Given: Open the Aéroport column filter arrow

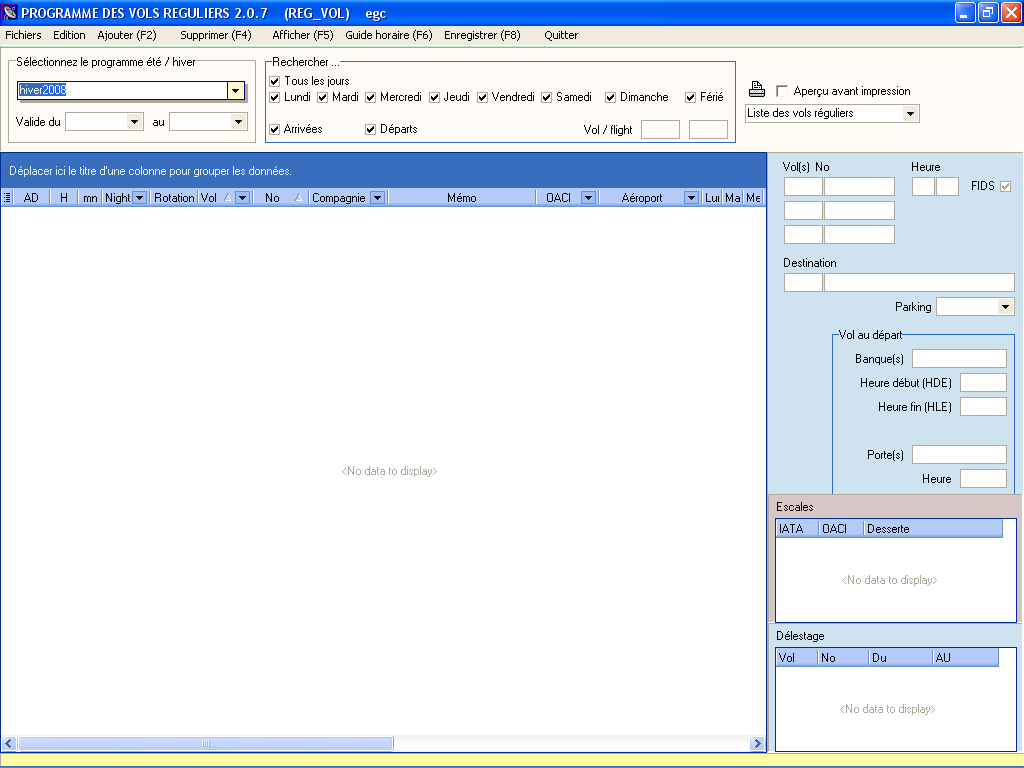Looking at the screenshot, I should coord(691,198).
